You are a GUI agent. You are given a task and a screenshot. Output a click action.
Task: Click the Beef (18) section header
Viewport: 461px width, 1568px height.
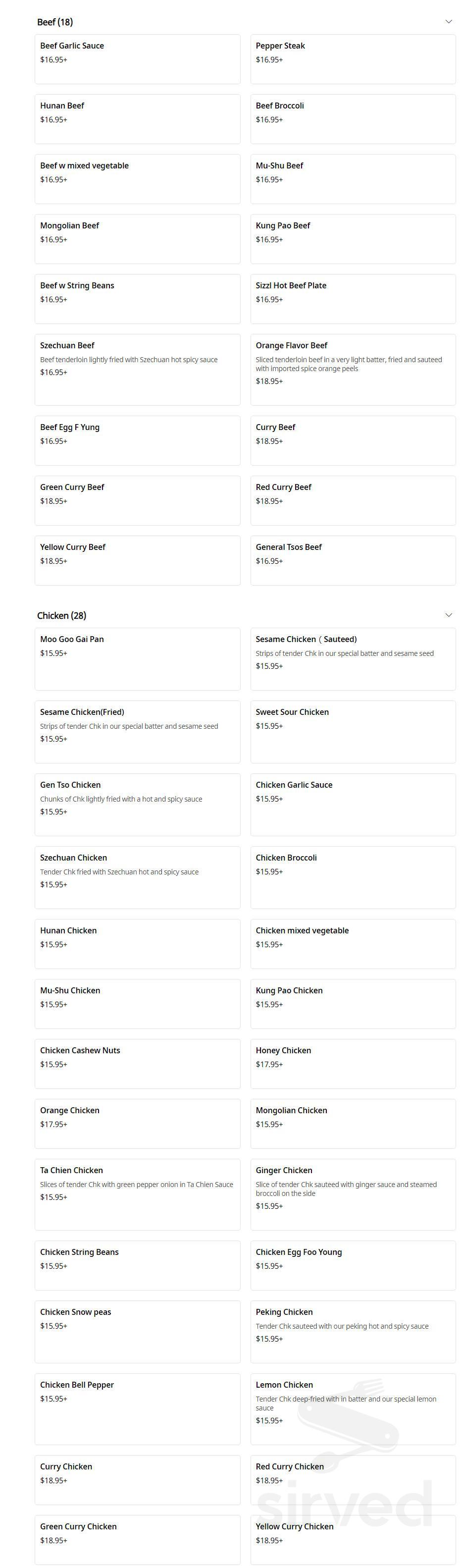(54, 21)
